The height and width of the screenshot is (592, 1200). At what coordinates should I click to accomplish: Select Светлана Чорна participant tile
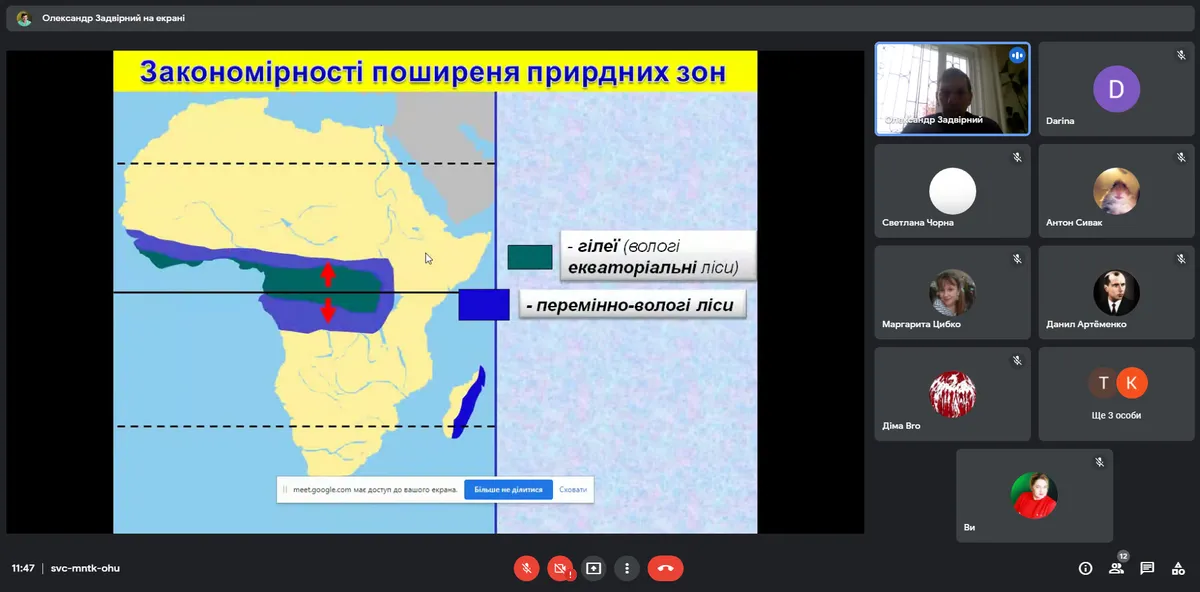pos(952,190)
